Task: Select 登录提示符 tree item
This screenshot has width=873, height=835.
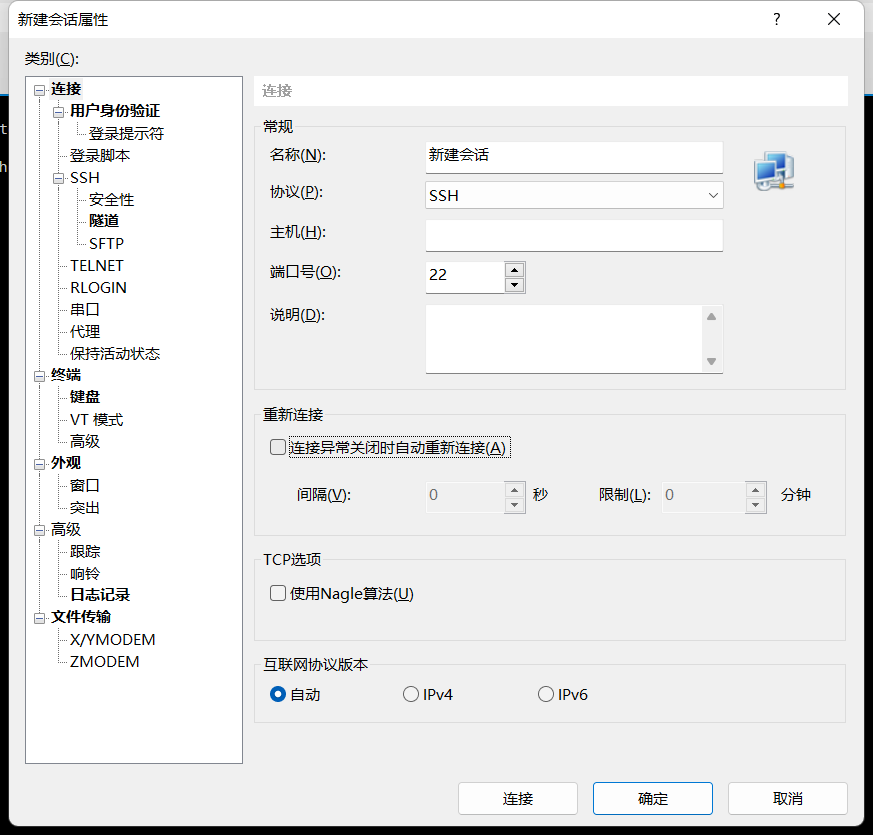Action: [126, 134]
